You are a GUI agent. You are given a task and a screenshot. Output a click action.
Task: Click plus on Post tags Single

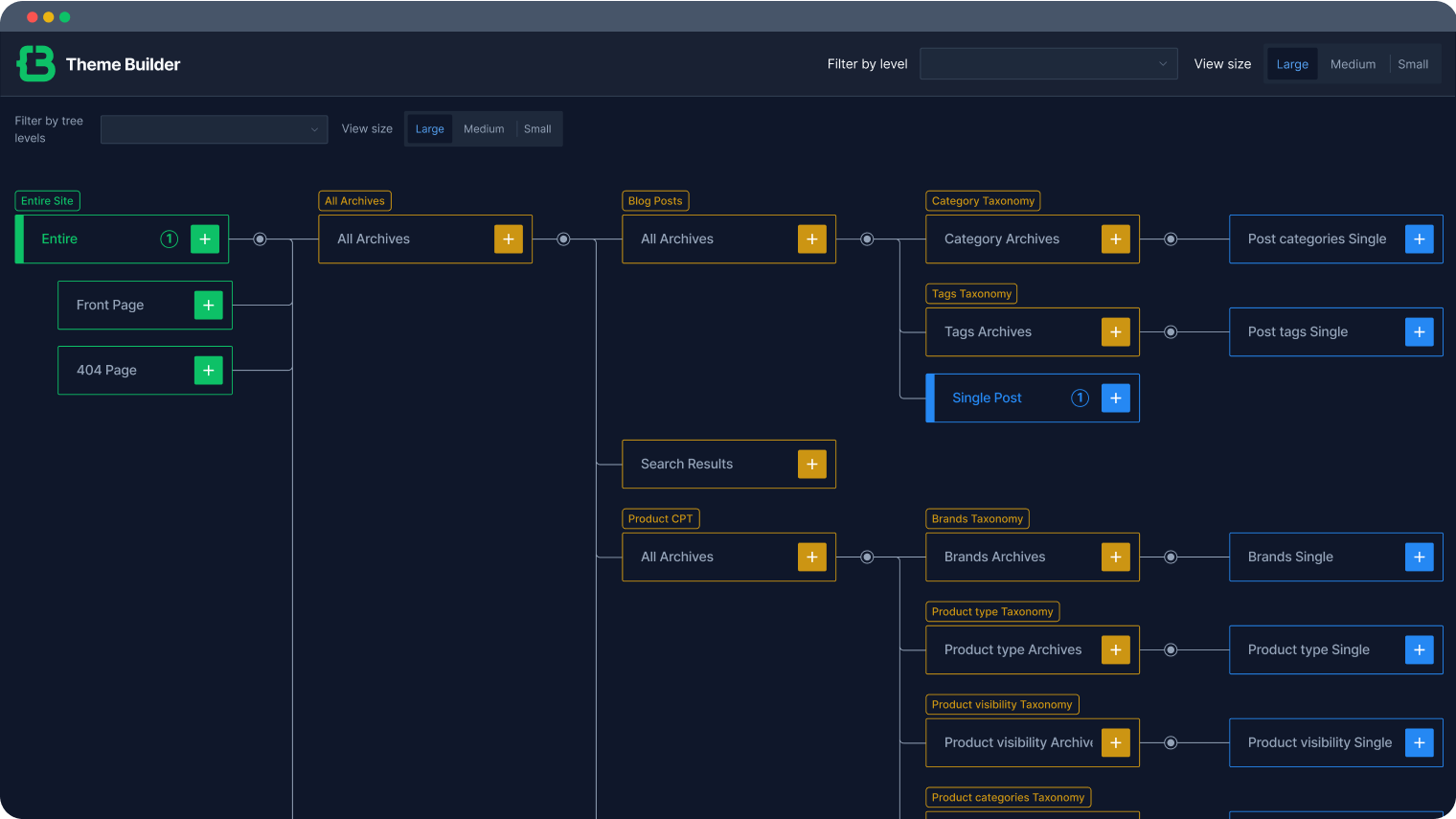pyautogui.click(x=1420, y=332)
